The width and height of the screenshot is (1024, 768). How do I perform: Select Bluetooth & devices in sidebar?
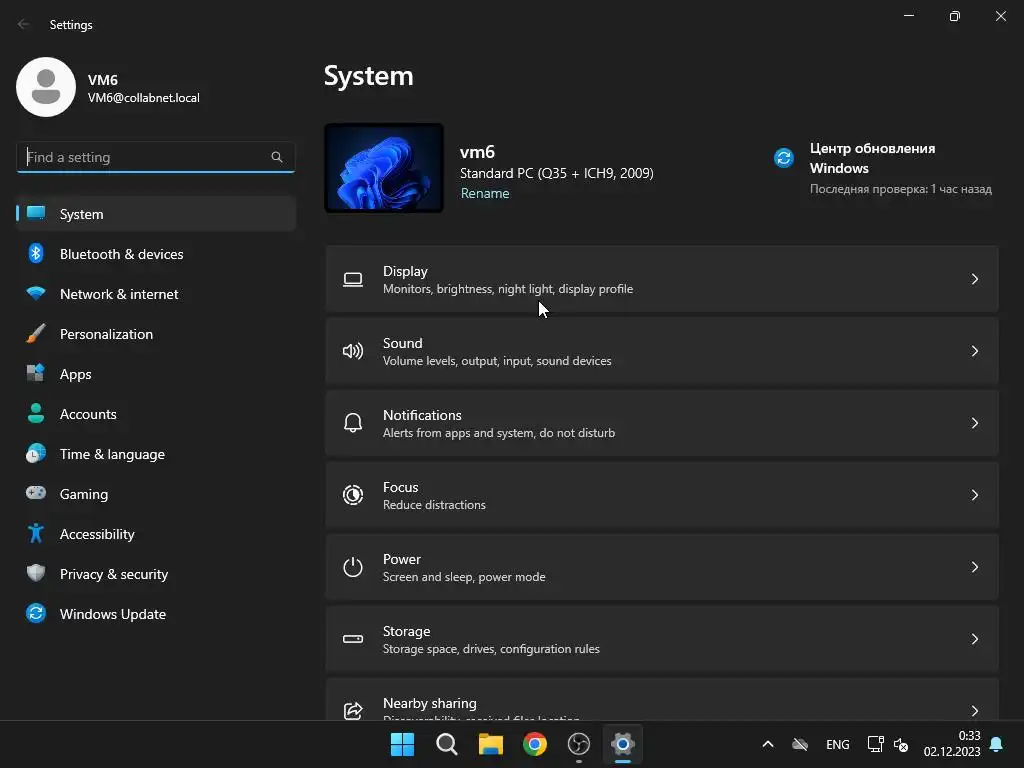(x=156, y=254)
